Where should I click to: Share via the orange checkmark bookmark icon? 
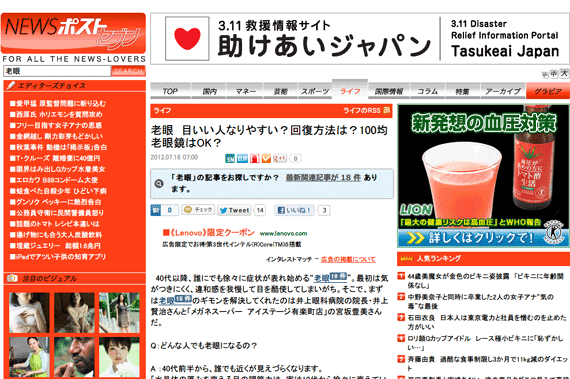coord(266,158)
